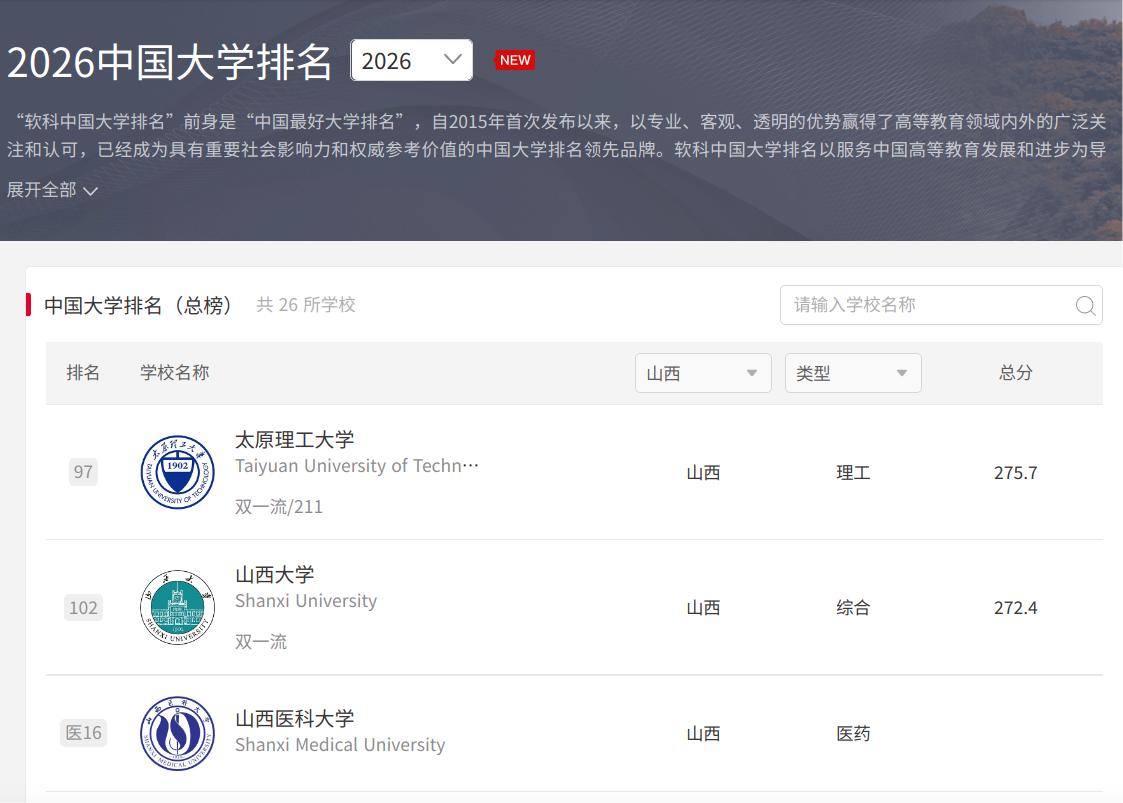Click the 2026中国大学排名 page title

170,60
